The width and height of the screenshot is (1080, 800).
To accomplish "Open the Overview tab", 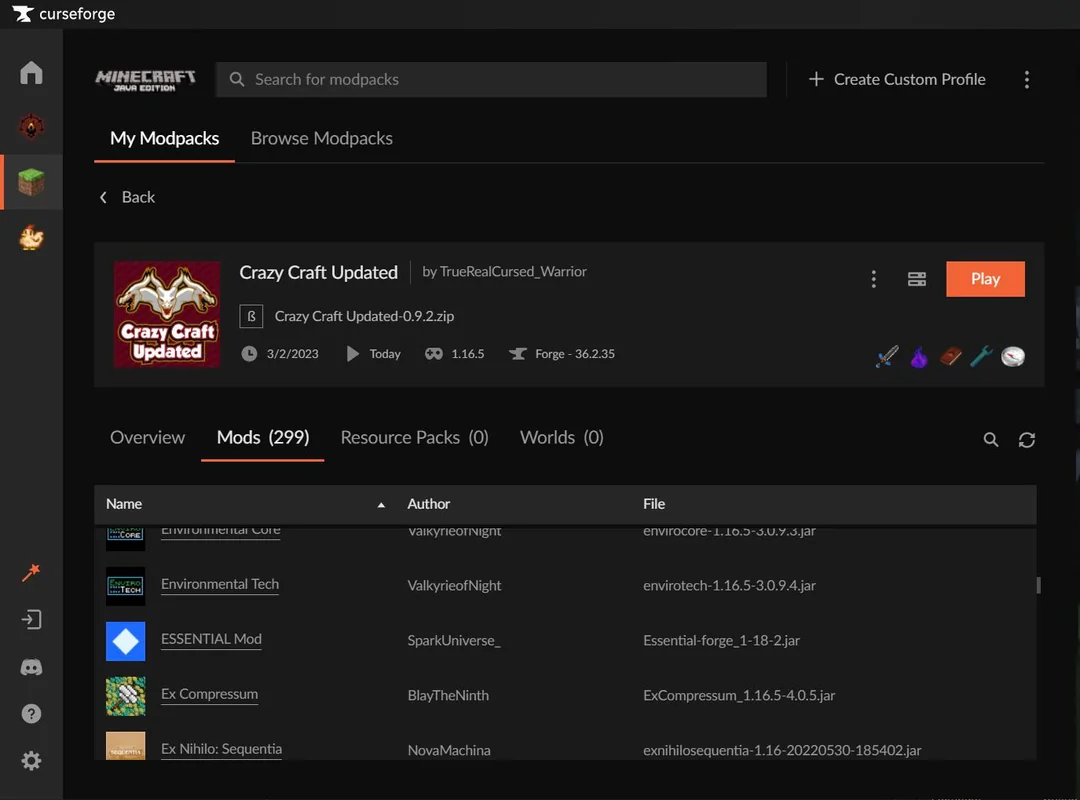I will coord(147,438).
